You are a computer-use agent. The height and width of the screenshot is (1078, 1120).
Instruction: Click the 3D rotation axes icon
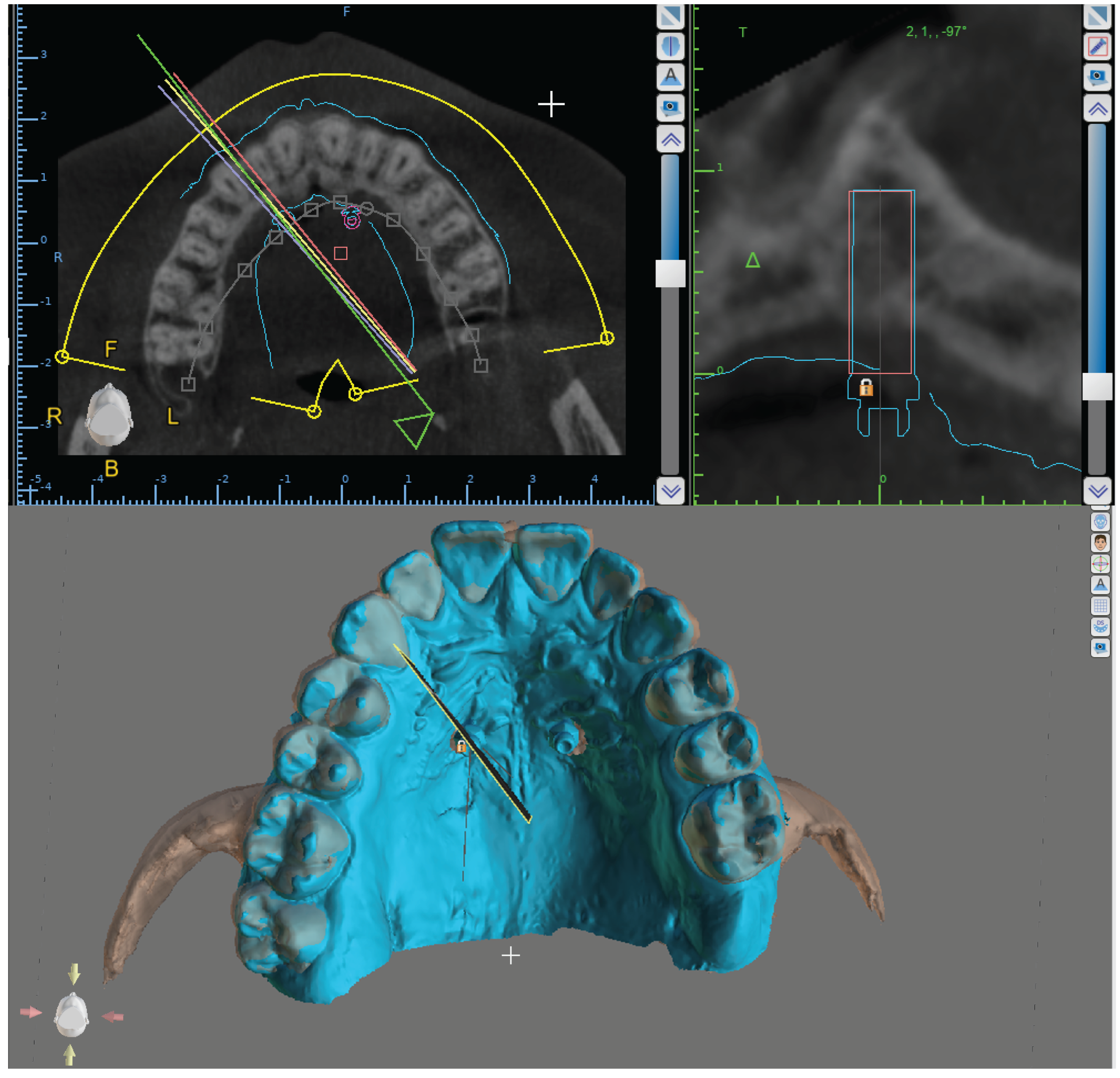click(x=1100, y=564)
